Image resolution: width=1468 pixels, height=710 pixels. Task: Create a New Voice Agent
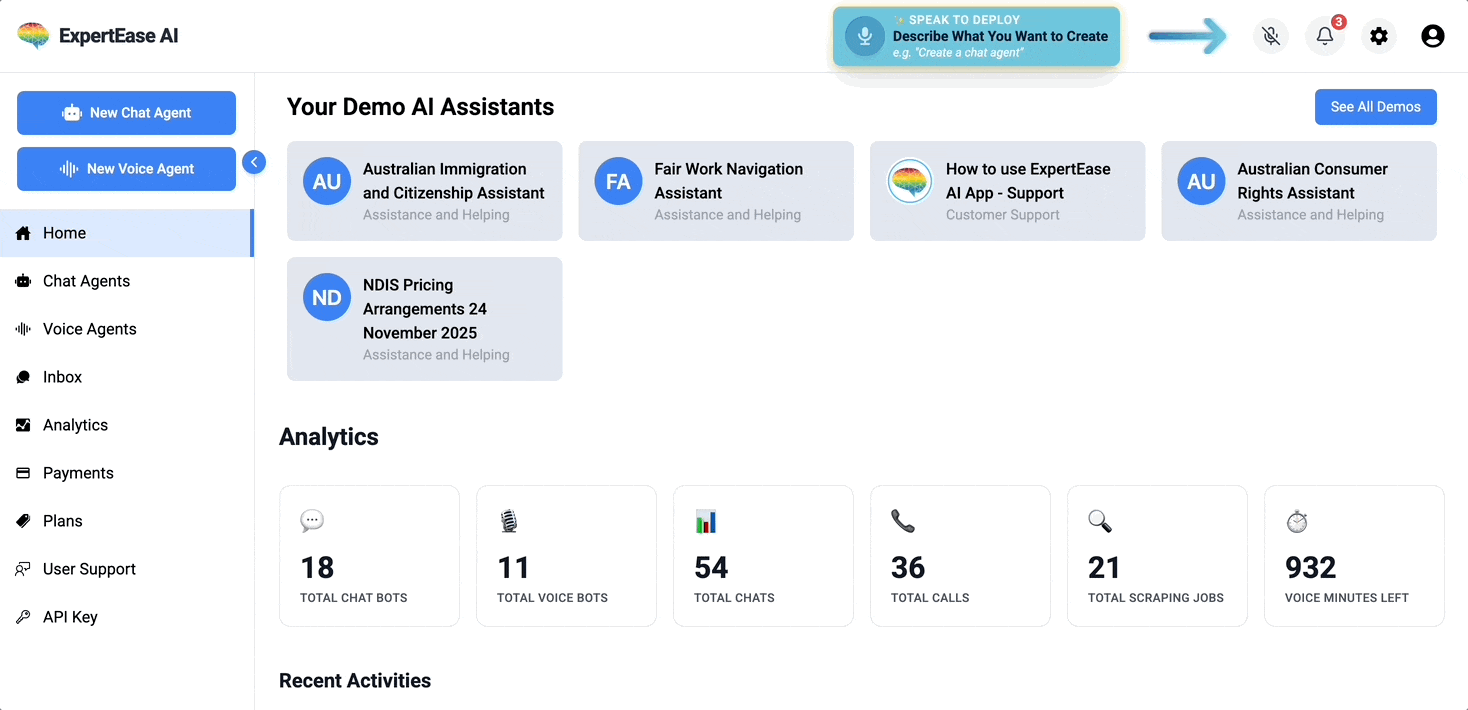click(126, 169)
